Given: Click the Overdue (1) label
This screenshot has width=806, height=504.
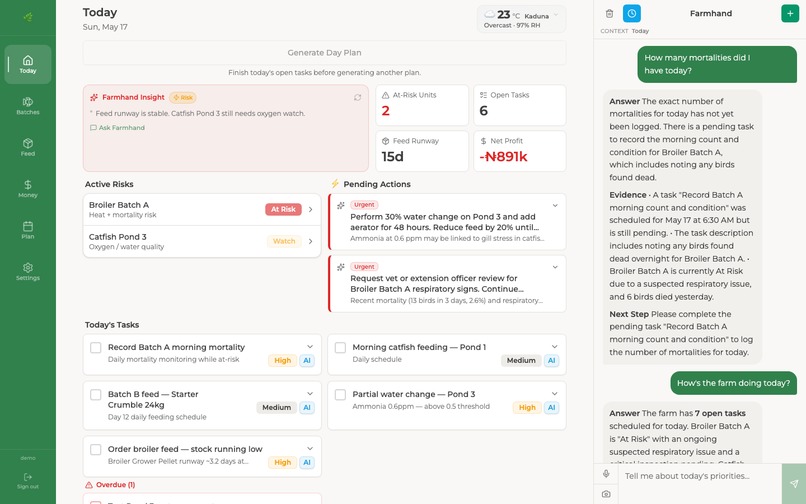Looking at the screenshot, I should (x=115, y=485).
